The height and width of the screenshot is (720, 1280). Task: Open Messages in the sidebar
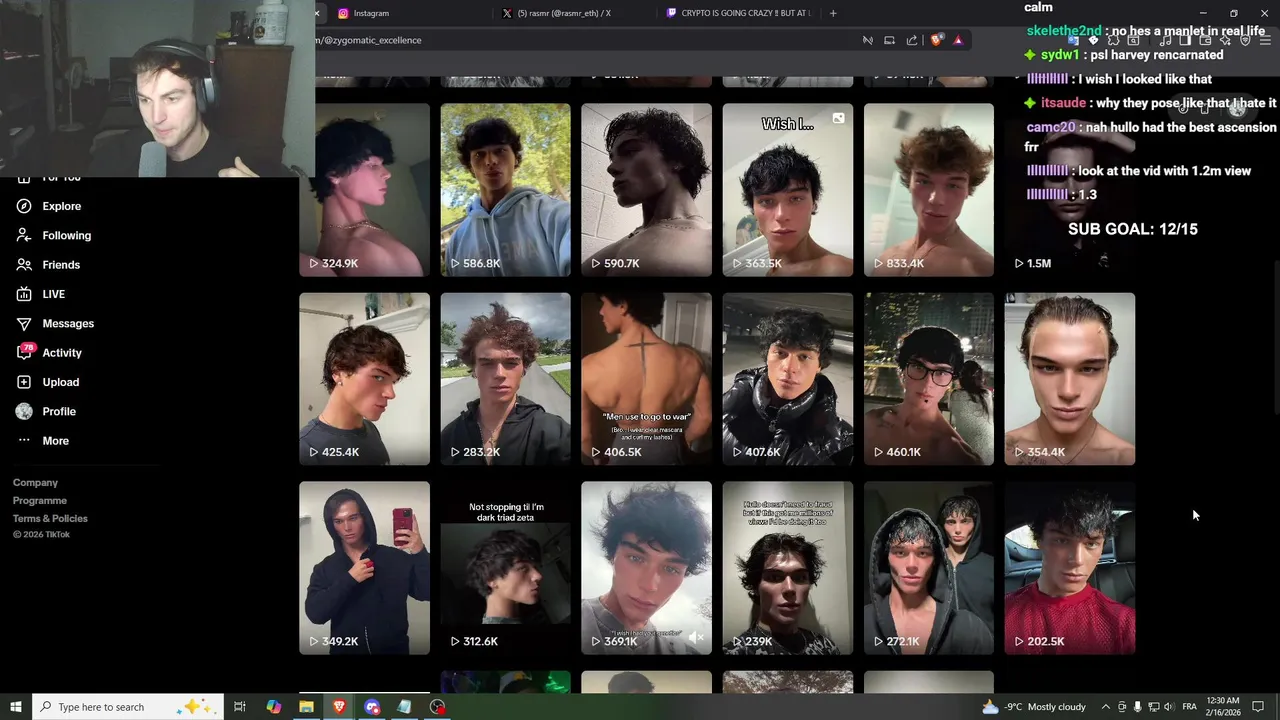[54, 323]
